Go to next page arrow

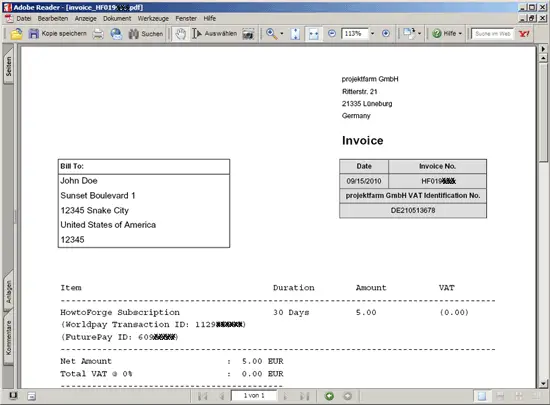[x=286, y=396]
